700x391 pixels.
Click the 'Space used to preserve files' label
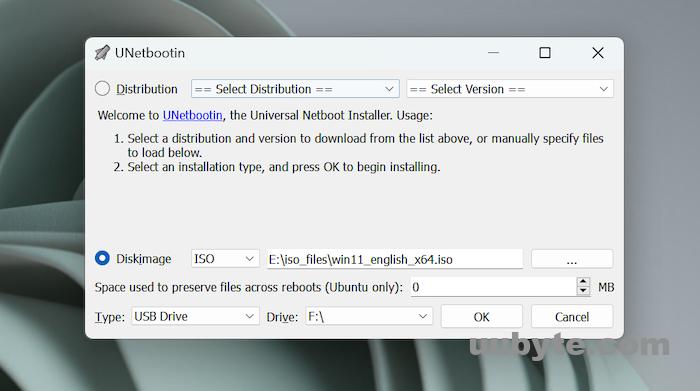point(249,287)
